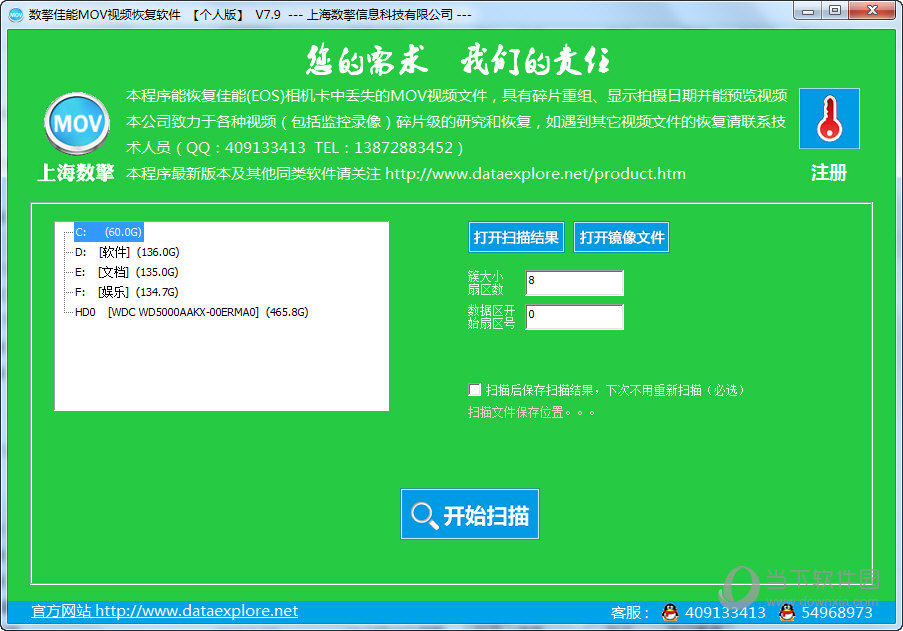Select drive C: (60.0G)
Screen dimensions: 903x631
click(x=108, y=232)
